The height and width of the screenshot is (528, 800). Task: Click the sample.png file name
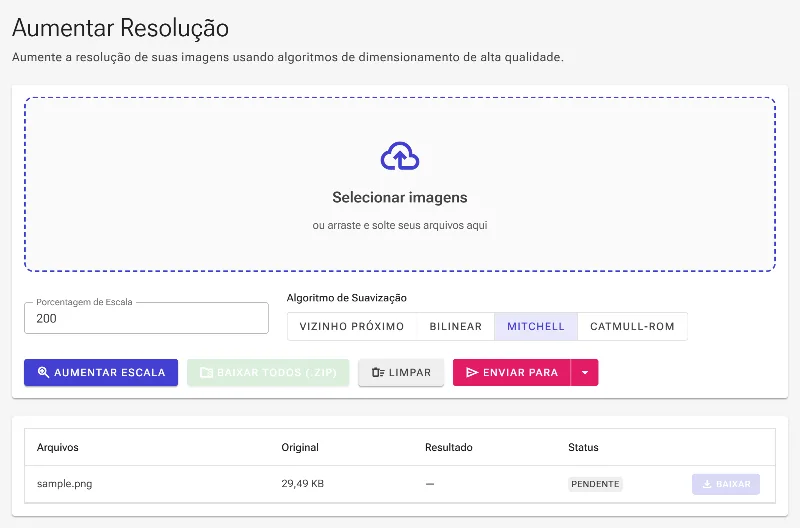tap(64, 484)
